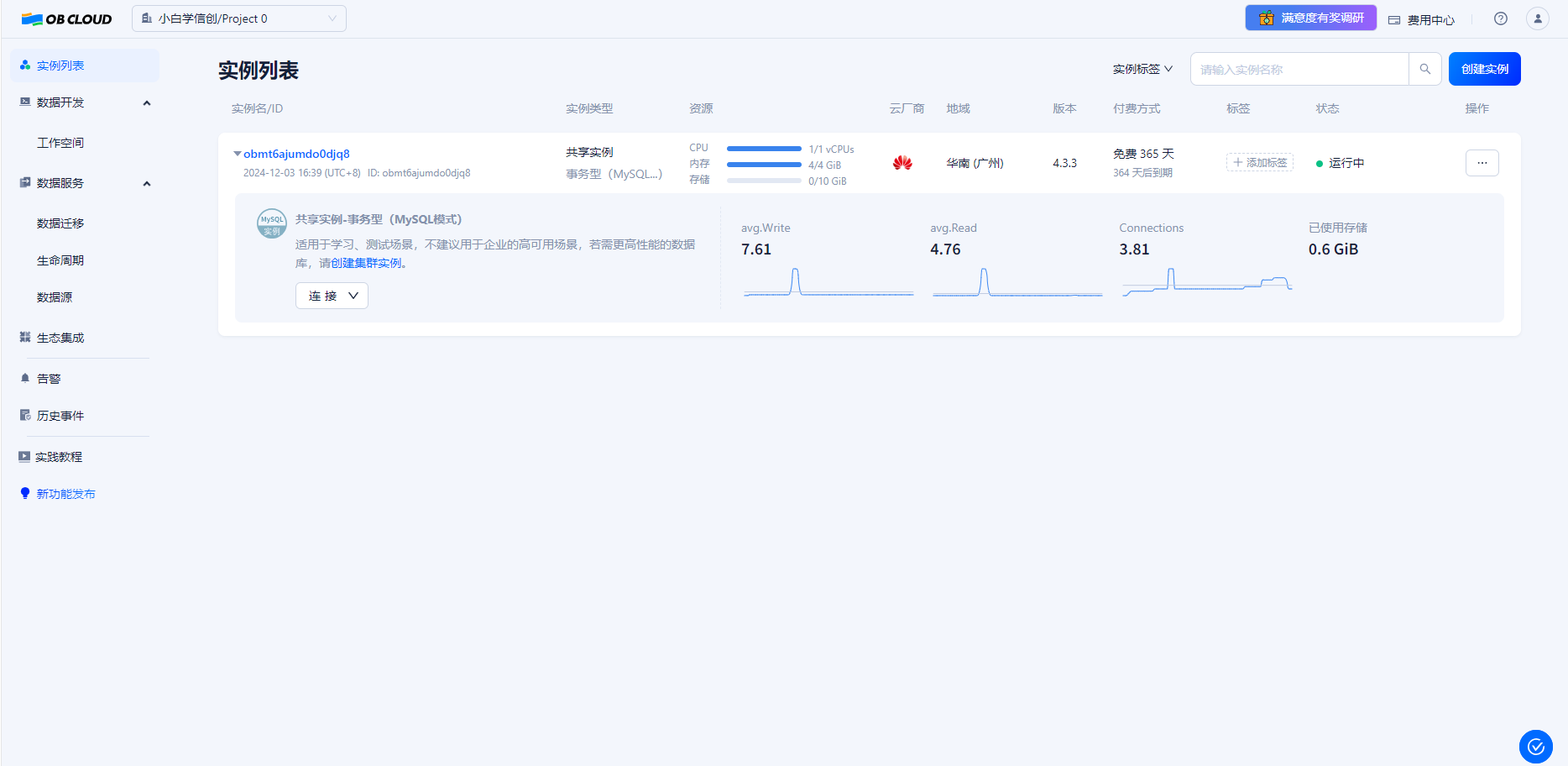Viewport: 1568px width, 766px height.
Task: Click the 实例列表 page heading
Action: click(x=259, y=71)
